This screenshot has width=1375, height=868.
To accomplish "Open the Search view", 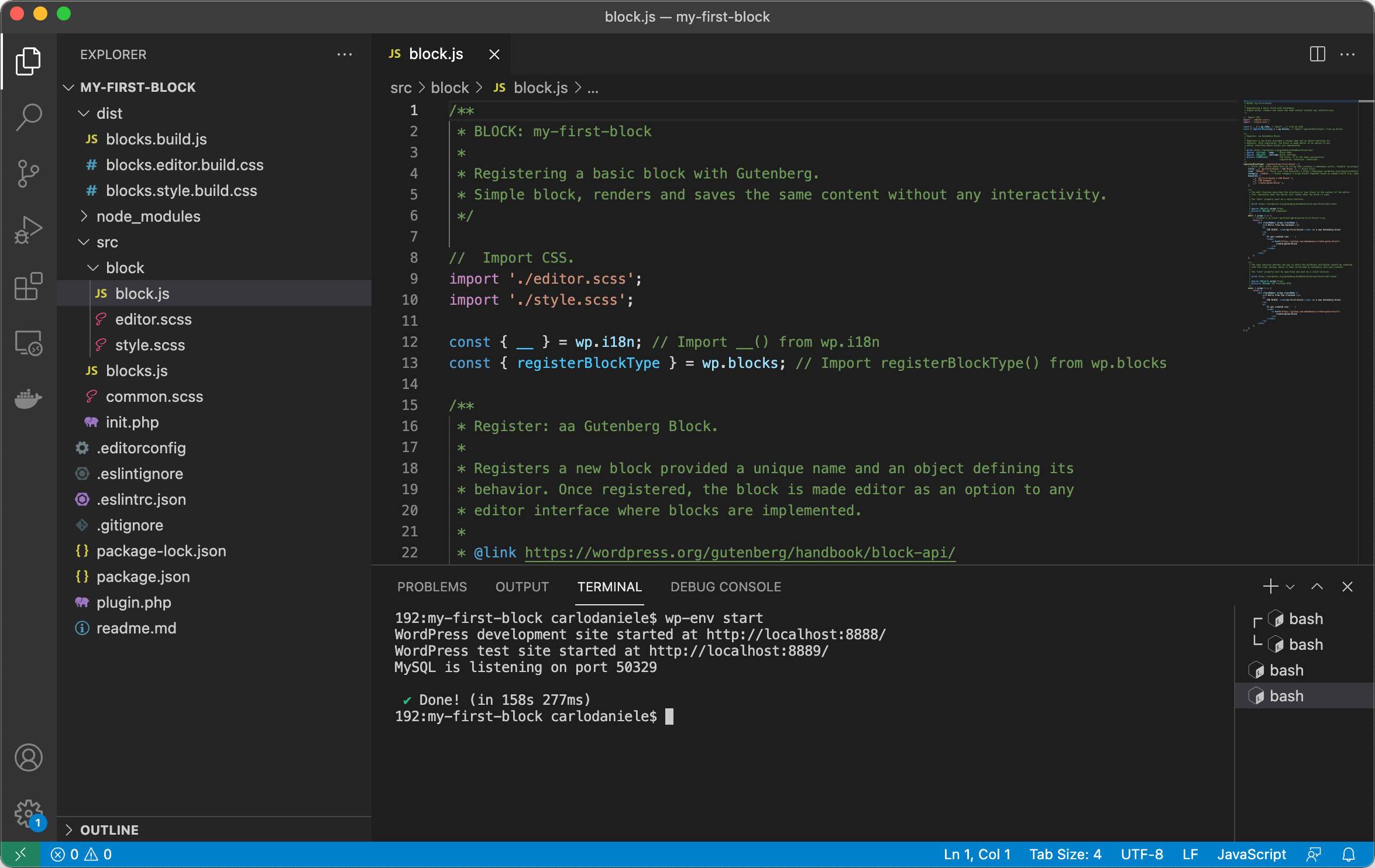I will [27, 117].
